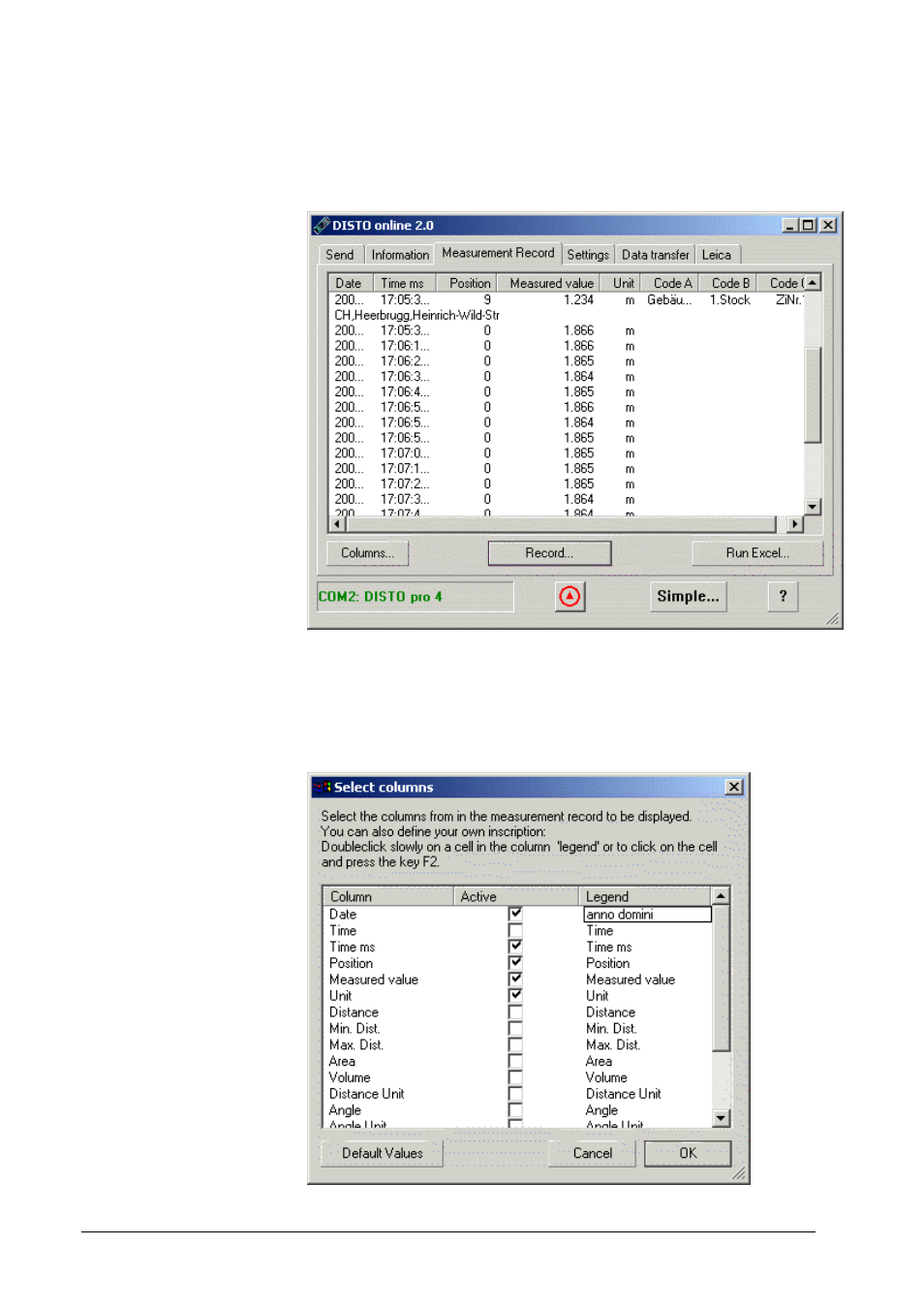
Task: Click the red circular record icon button
Action: click(570, 597)
